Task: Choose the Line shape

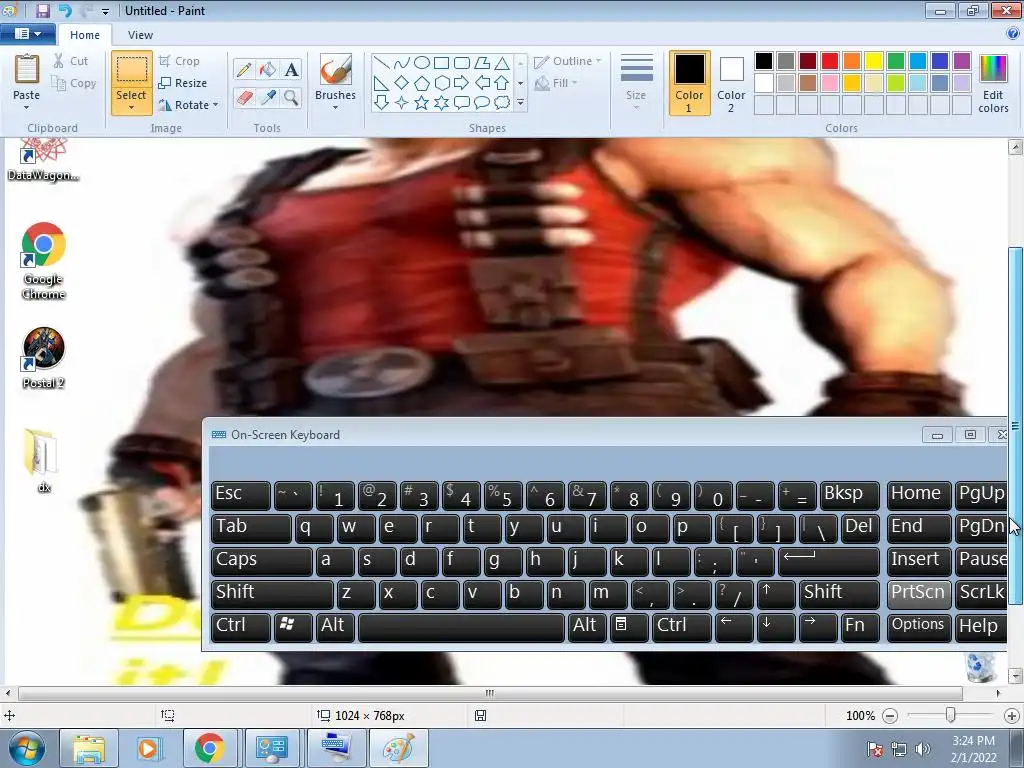Action: [382, 63]
